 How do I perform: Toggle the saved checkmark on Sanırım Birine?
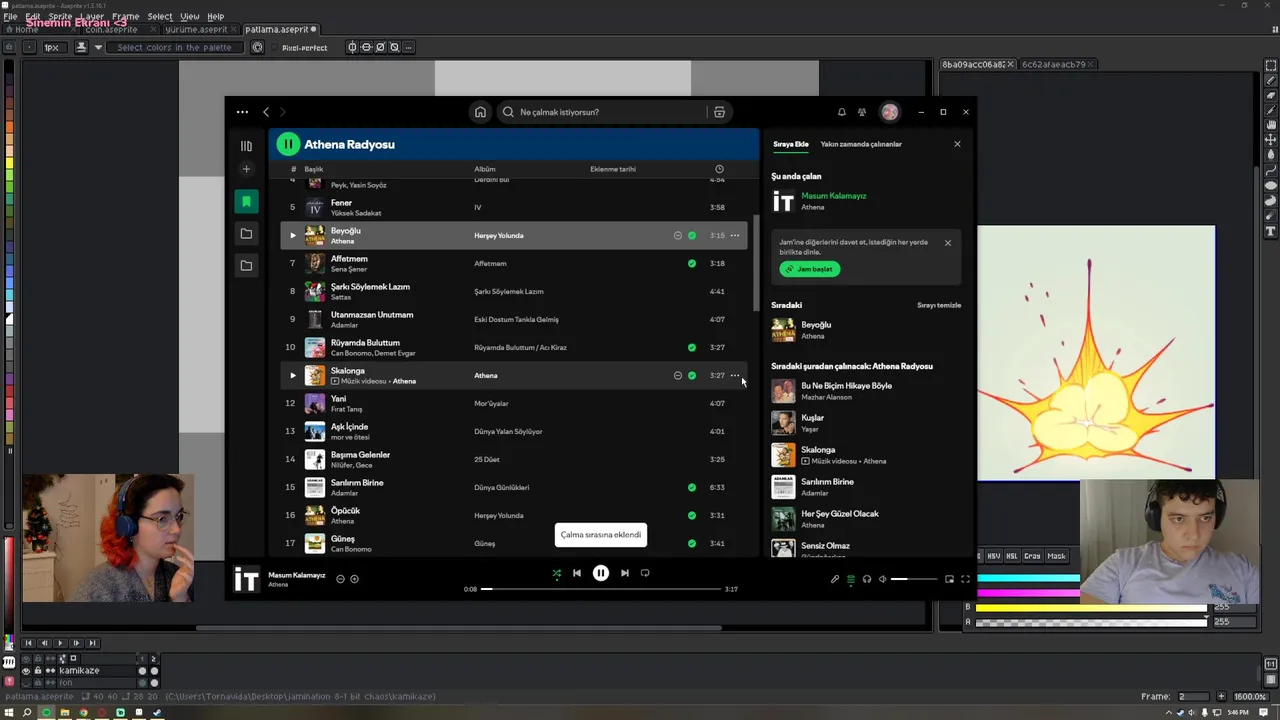click(692, 487)
